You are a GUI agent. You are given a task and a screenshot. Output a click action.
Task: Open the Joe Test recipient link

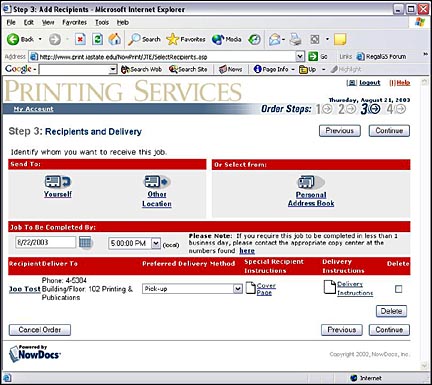[x=25, y=289]
